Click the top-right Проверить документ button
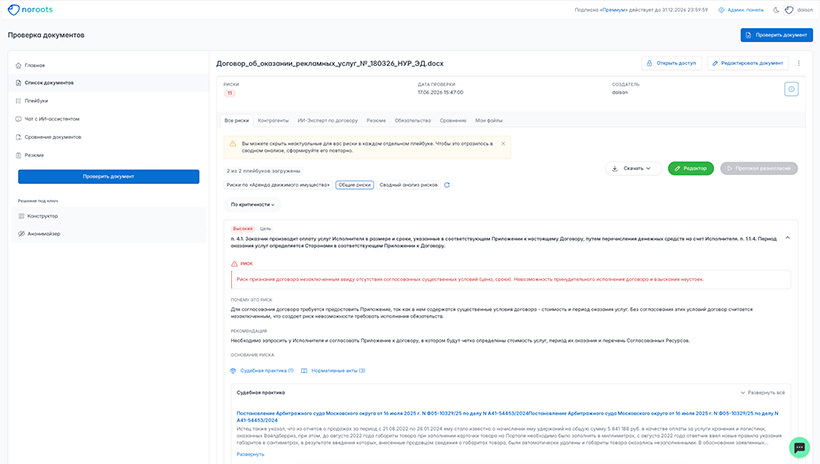 776,35
